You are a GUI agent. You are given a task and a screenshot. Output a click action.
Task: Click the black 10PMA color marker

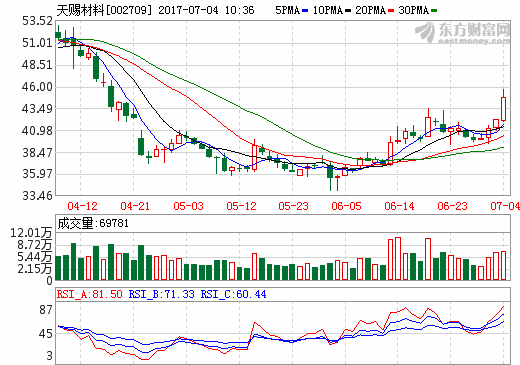348,11
